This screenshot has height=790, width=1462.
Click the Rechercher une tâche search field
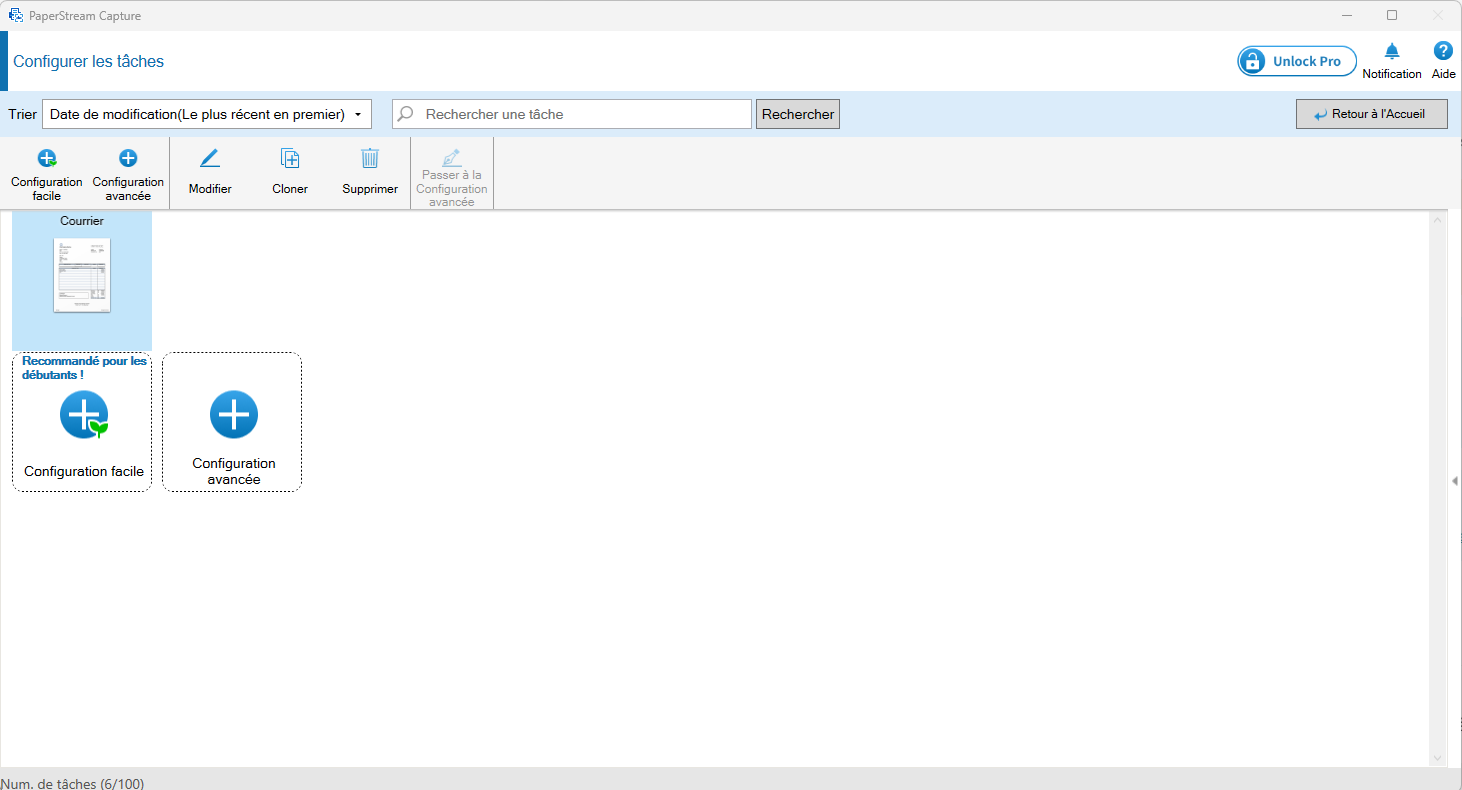pyautogui.click(x=572, y=114)
